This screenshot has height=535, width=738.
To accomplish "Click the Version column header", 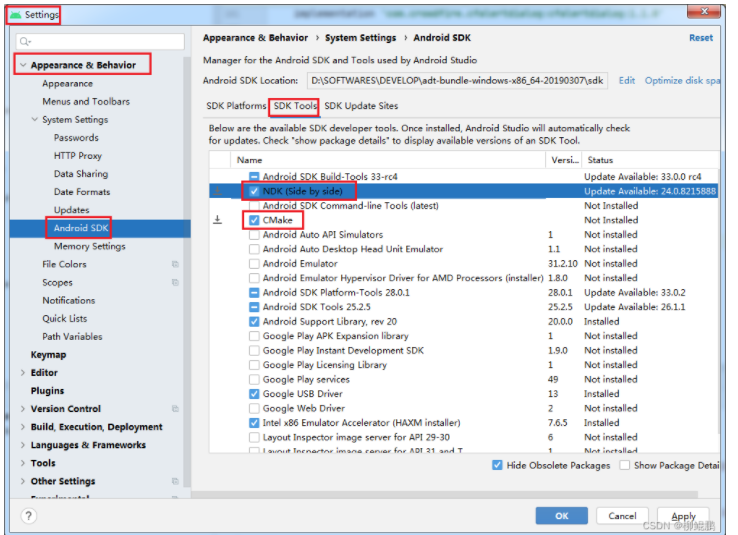I will click(x=564, y=160).
